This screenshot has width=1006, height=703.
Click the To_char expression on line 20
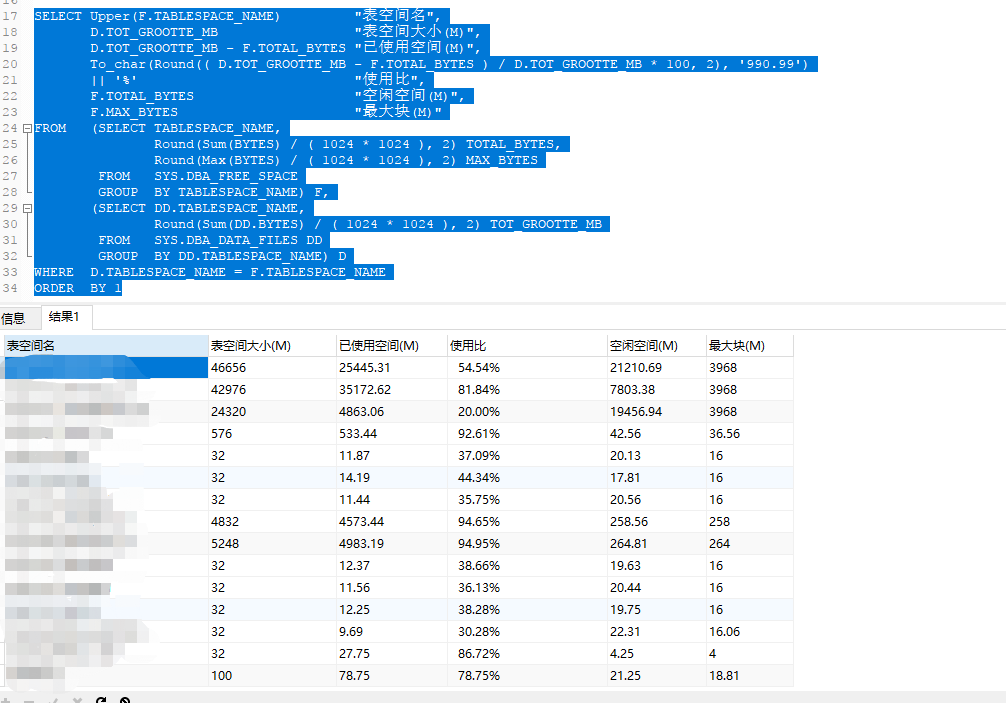[x=449, y=64]
